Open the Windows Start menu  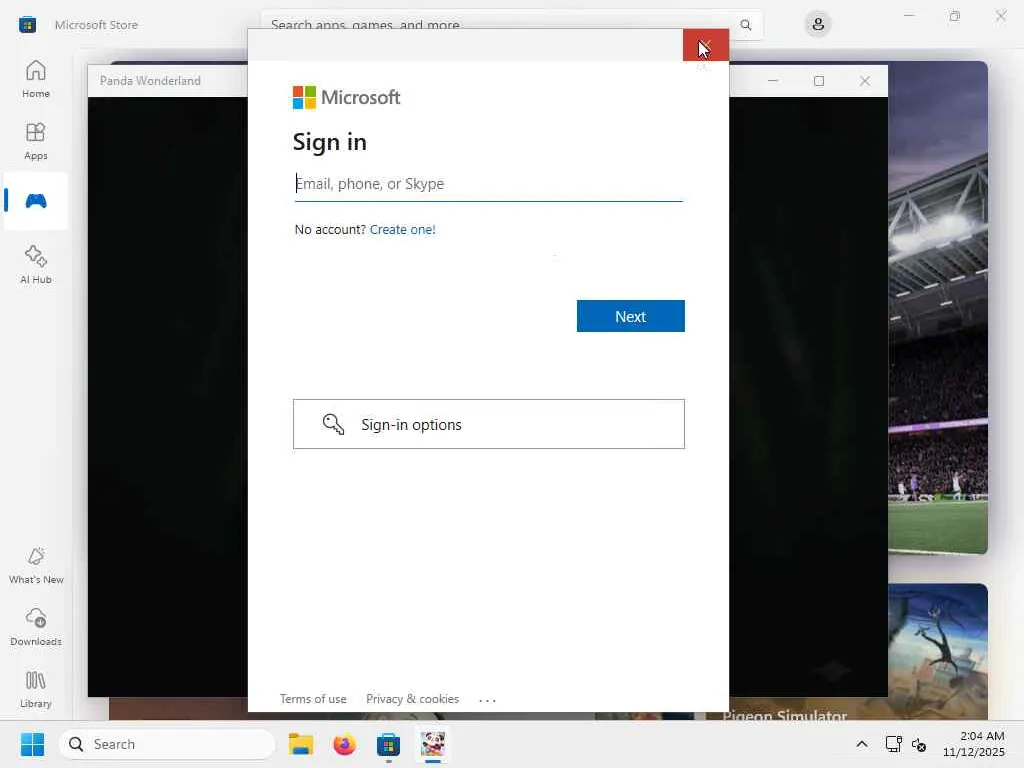(32, 744)
